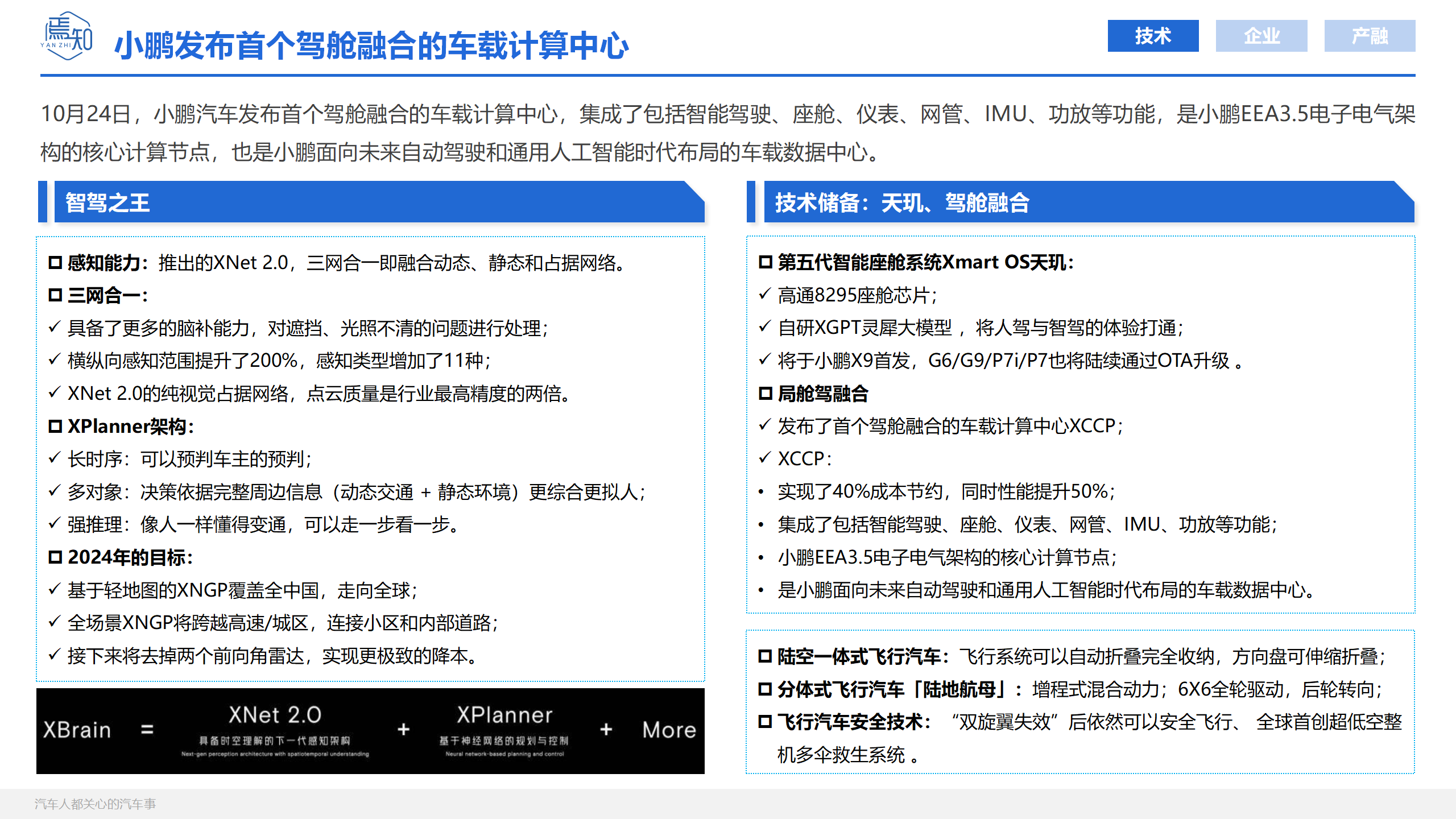Screen dimensions: 1456x819
Task: Click the checkmark before 强推理
Action: click(x=55, y=523)
